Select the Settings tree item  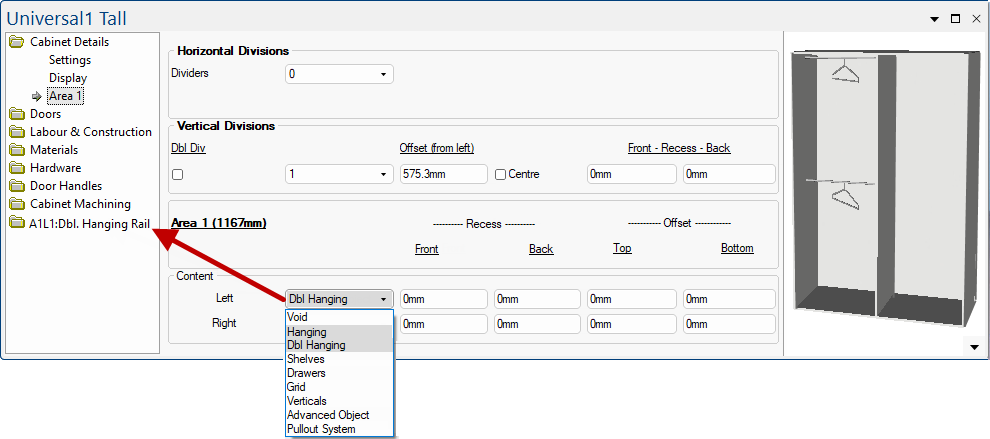pyautogui.click(x=70, y=60)
